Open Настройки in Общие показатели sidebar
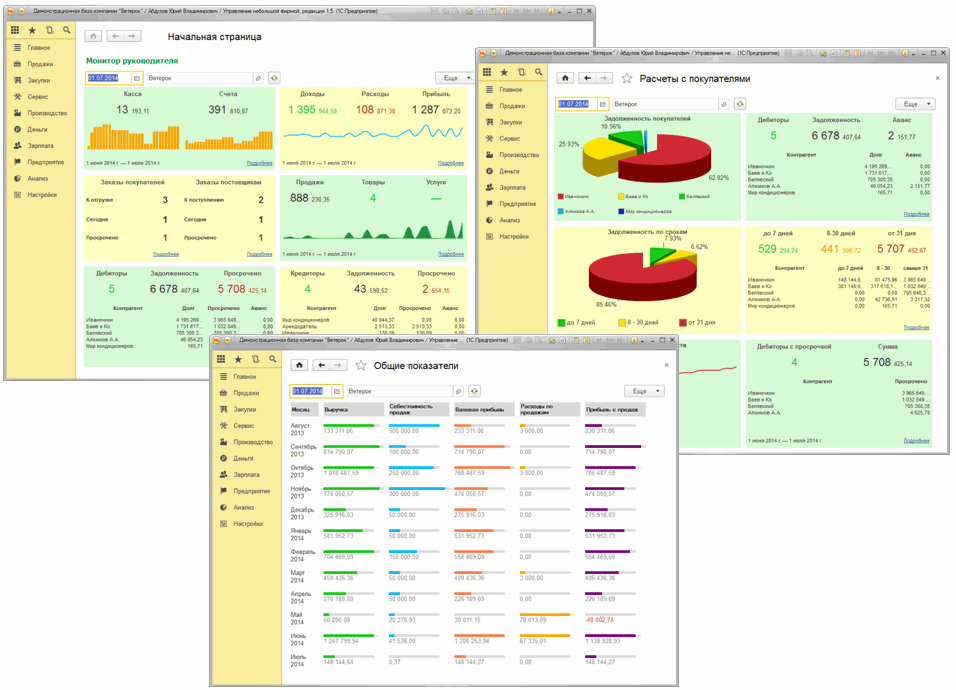Viewport: 956px width, 690px height. (x=248, y=524)
